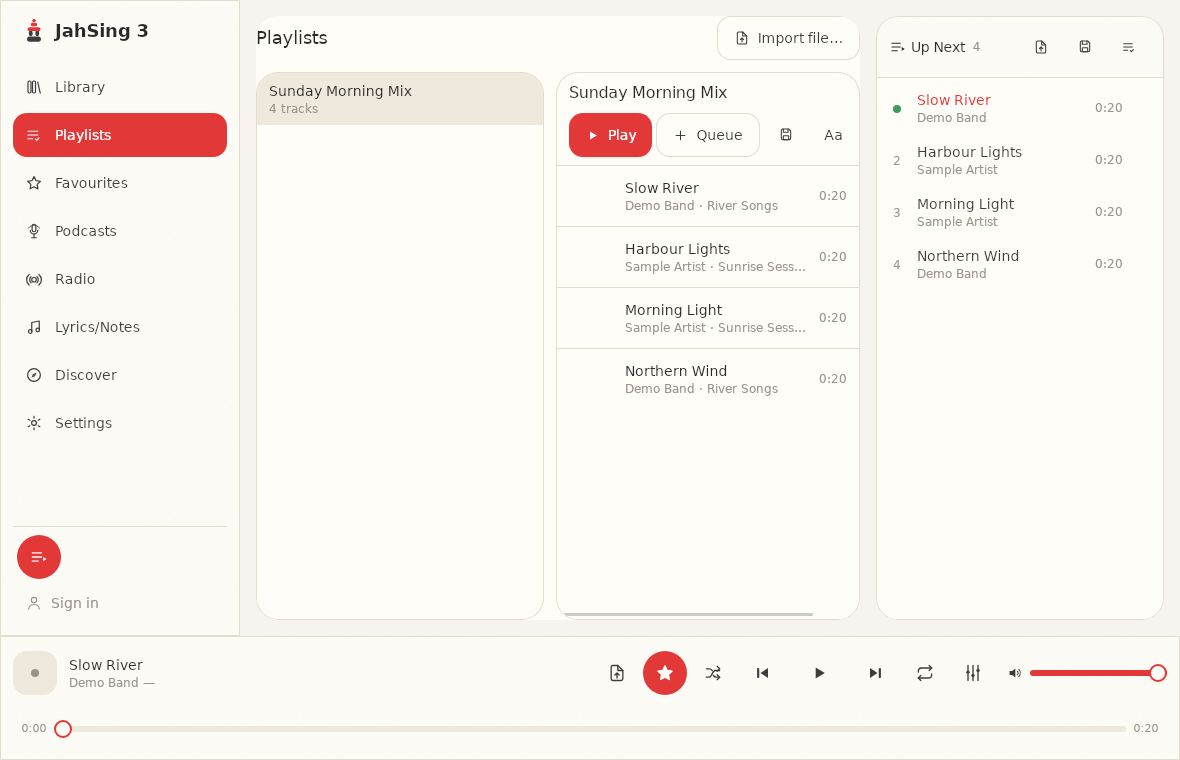
Task: Select Northern Wind track in playlist
Action: pos(707,379)
